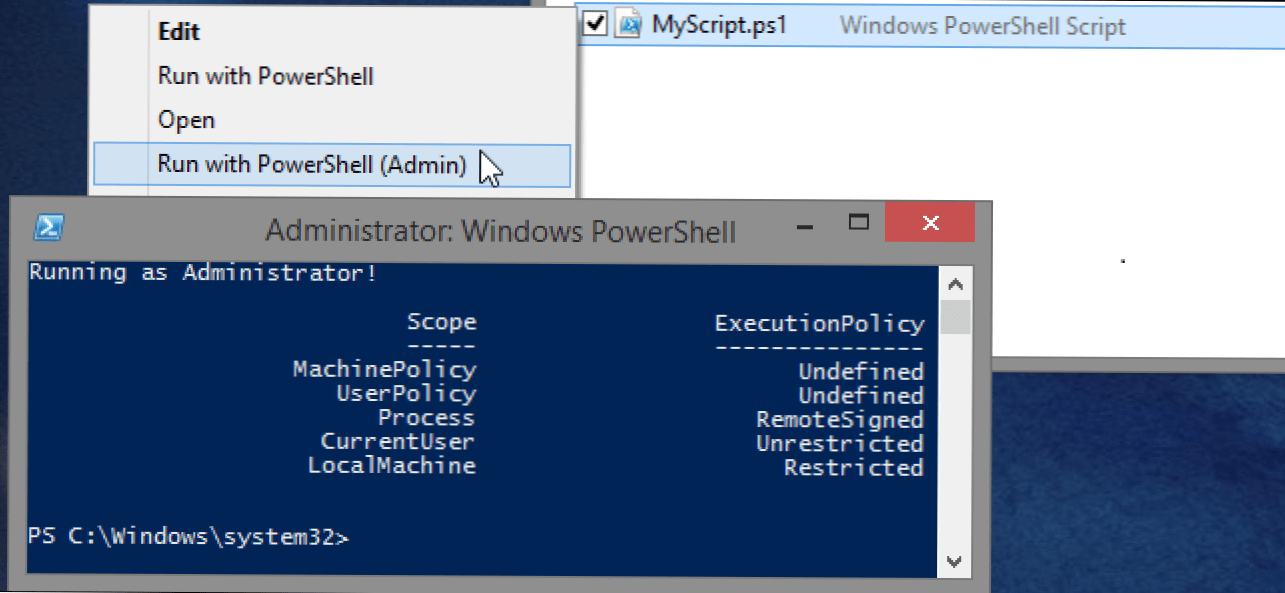Click the PowerShell icon in the console title bar
This screenshot has height=593, width=1285.
coord(48,227)
